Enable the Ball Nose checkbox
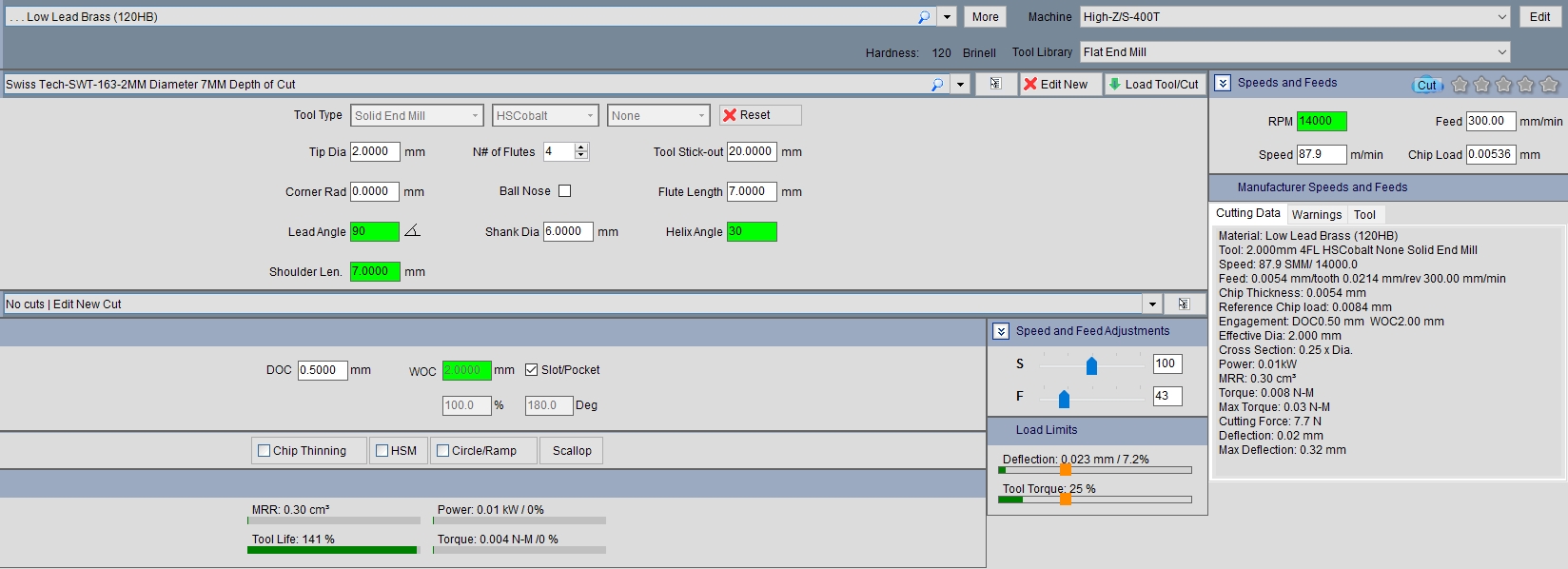The height and width of the screenshot is (569, 1568). (564, 191)
